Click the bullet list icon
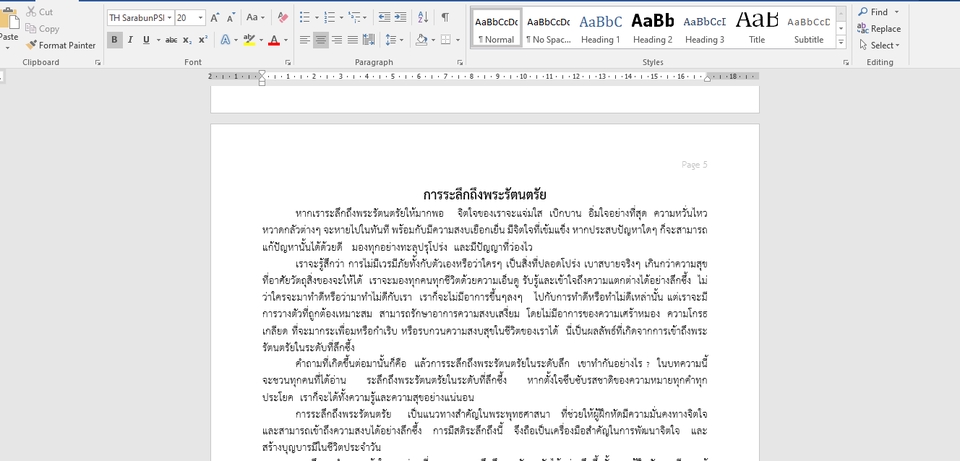This screenshot has width=960, height=461. tap(306, 17)
